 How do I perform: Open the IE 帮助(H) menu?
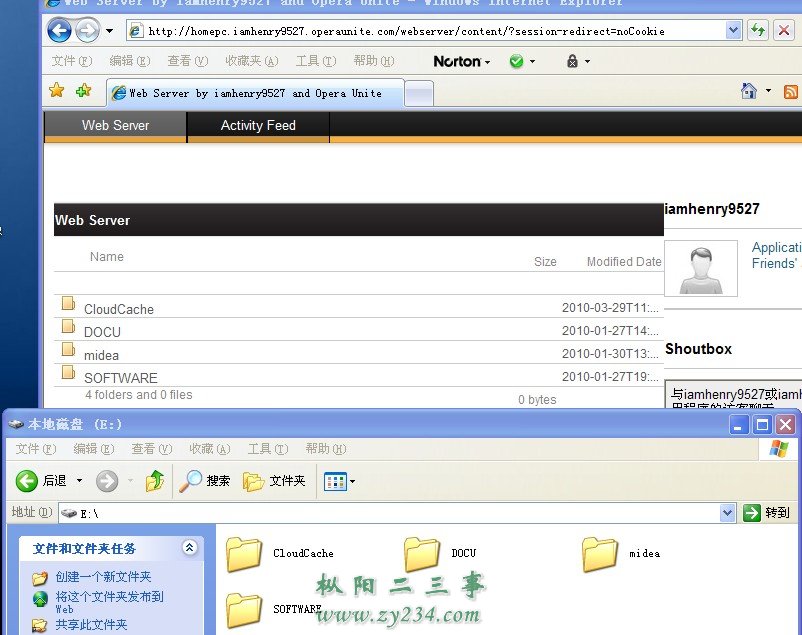374,61
